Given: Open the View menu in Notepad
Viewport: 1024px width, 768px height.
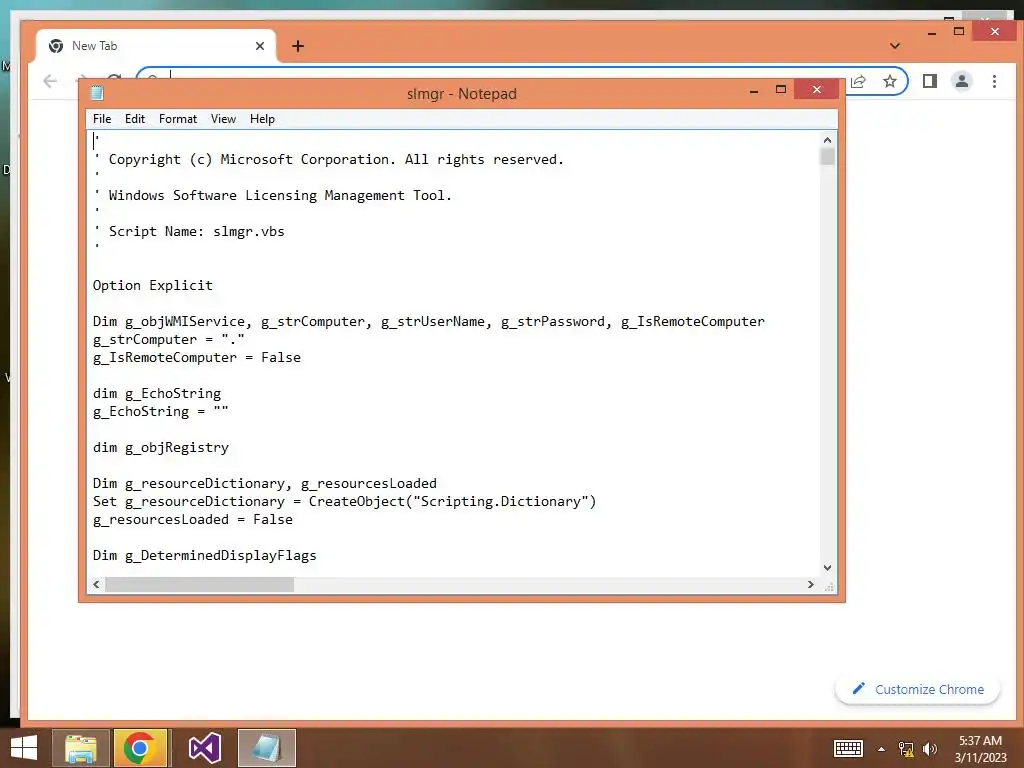Looking at the screenshot, I should (223, 119).
